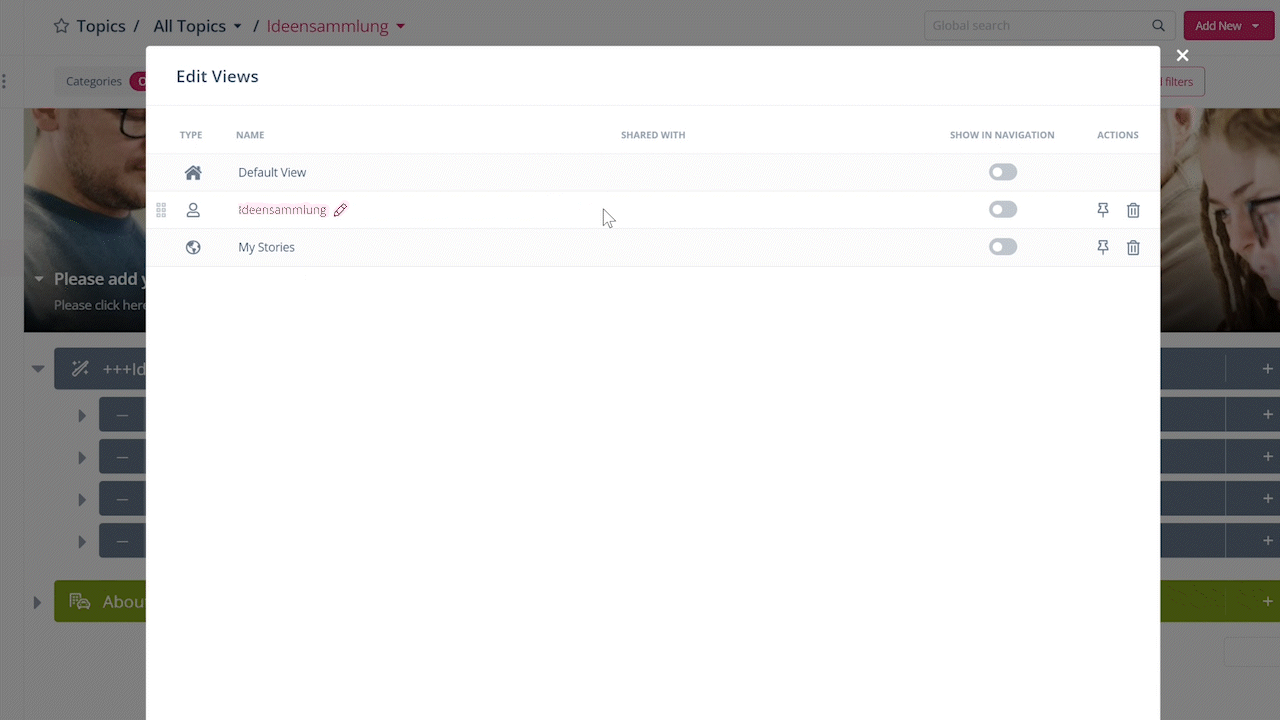Select the My Stories view name
This screenshot has width=1280, height=720.
pyautogui.click(x=266, y=247)
